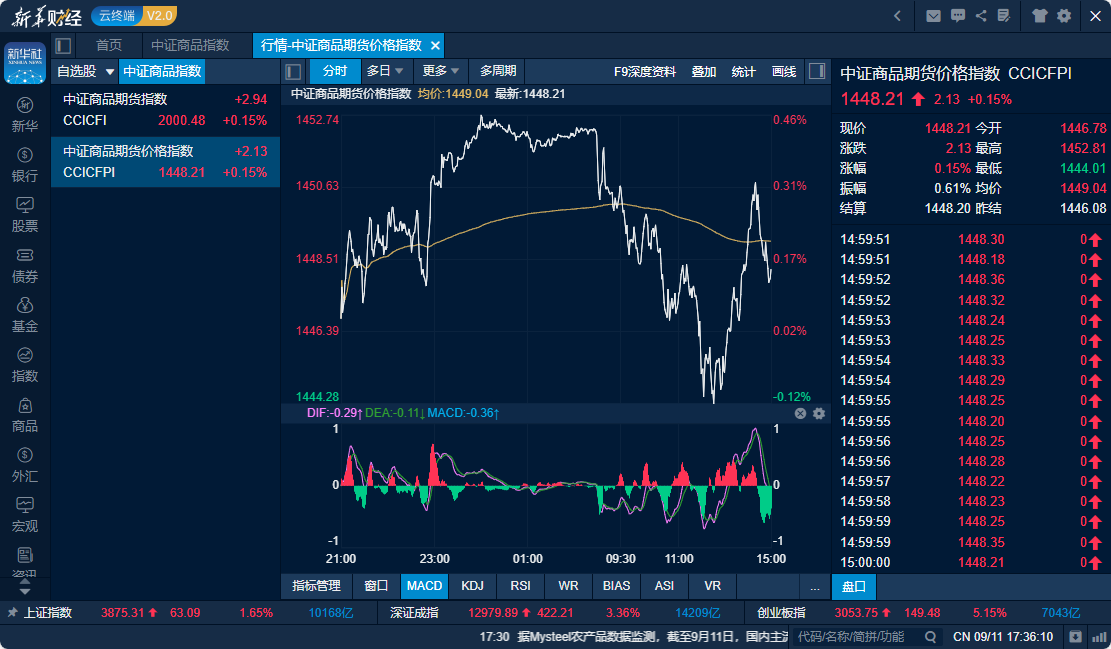Image resolution: width=1111 pixels, height=649 pixels.
Task: Open 基金 section in left sidebar
Action: pos(25,314)
